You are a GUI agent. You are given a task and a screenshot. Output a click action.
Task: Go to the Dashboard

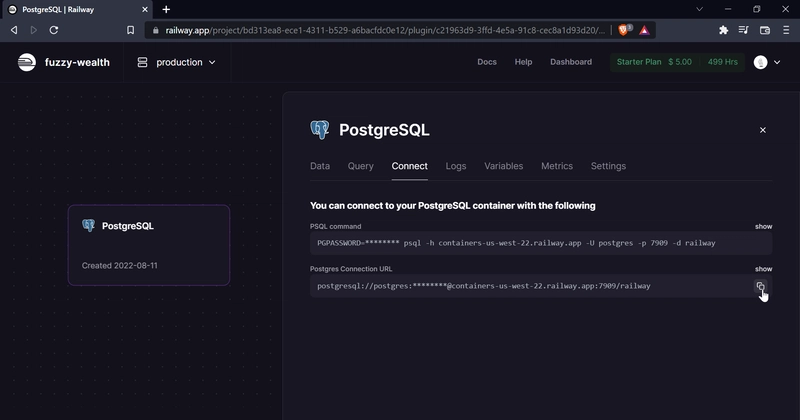(571, 62)
